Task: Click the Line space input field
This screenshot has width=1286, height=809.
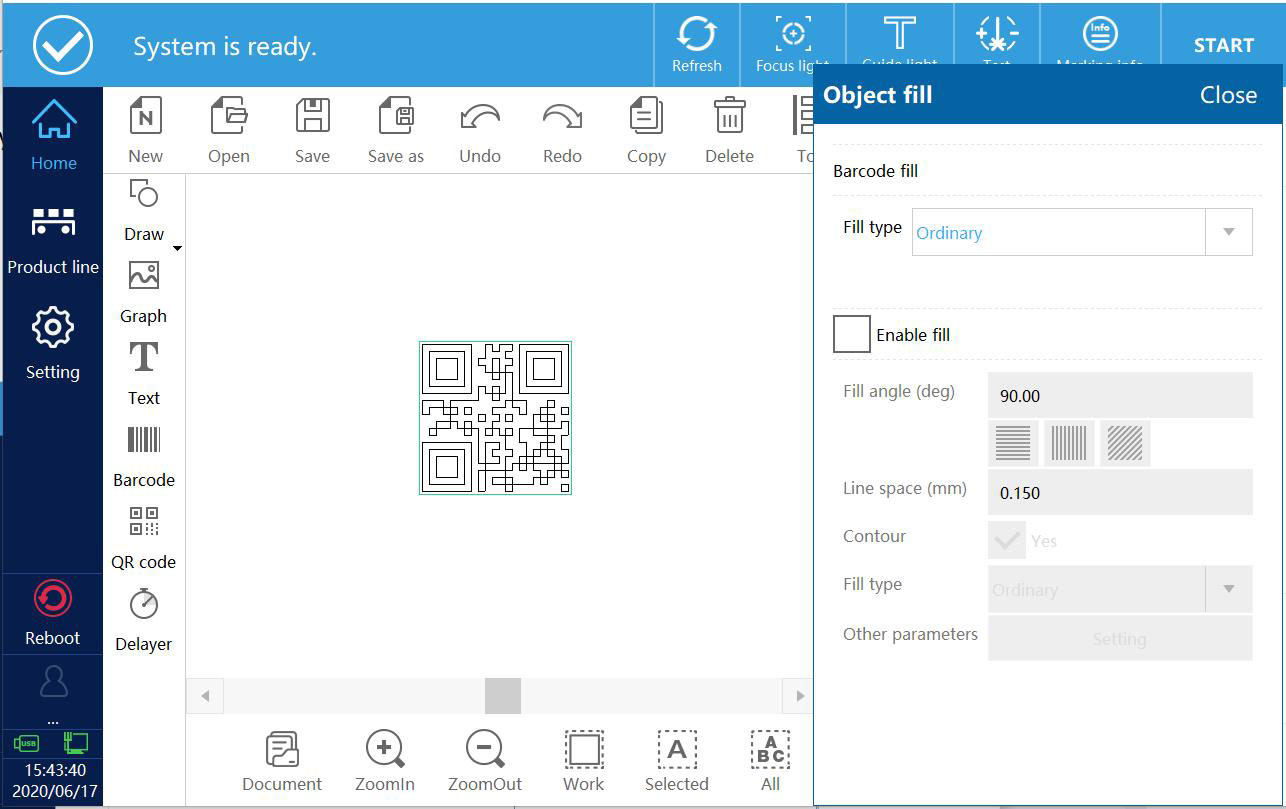Action: coord(1120,492)
